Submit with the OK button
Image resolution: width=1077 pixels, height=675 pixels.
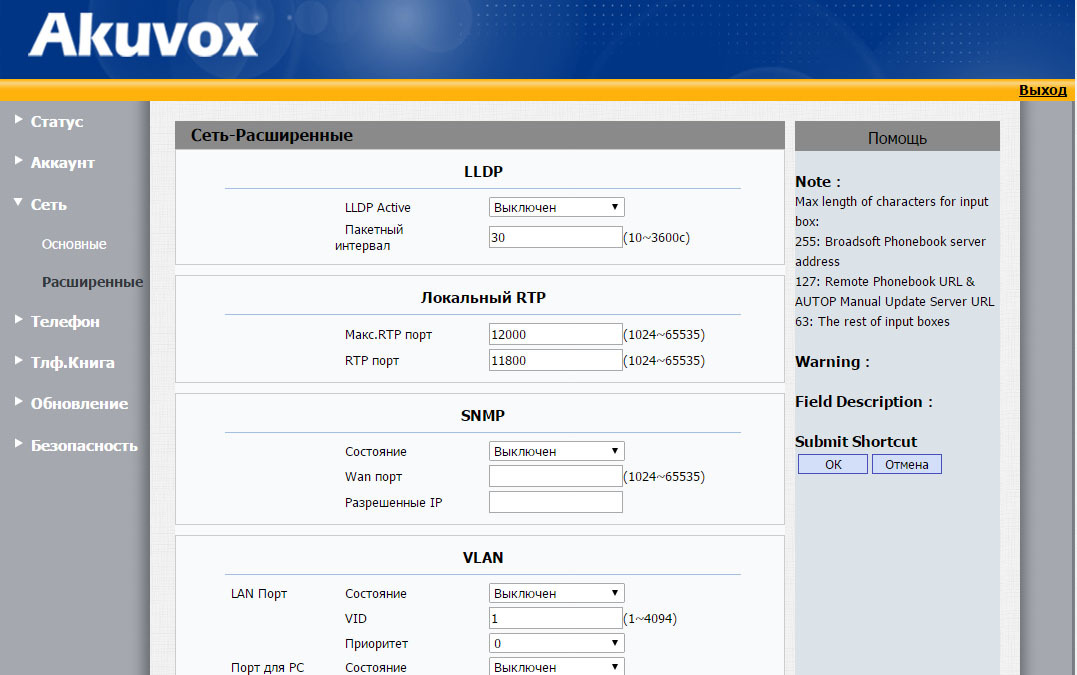[832, 464]
